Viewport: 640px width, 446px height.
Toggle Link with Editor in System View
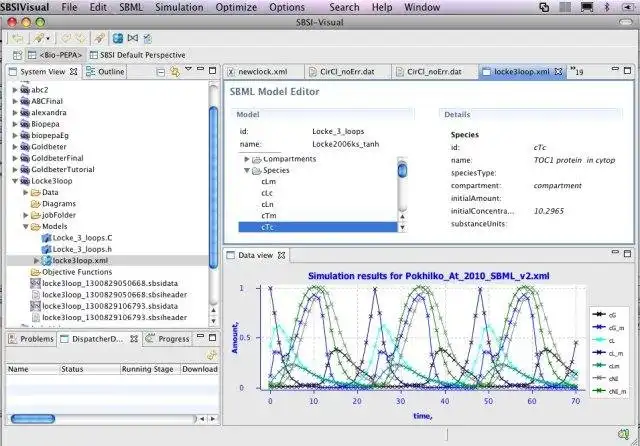pyautogui.click(x=175, y=72)
